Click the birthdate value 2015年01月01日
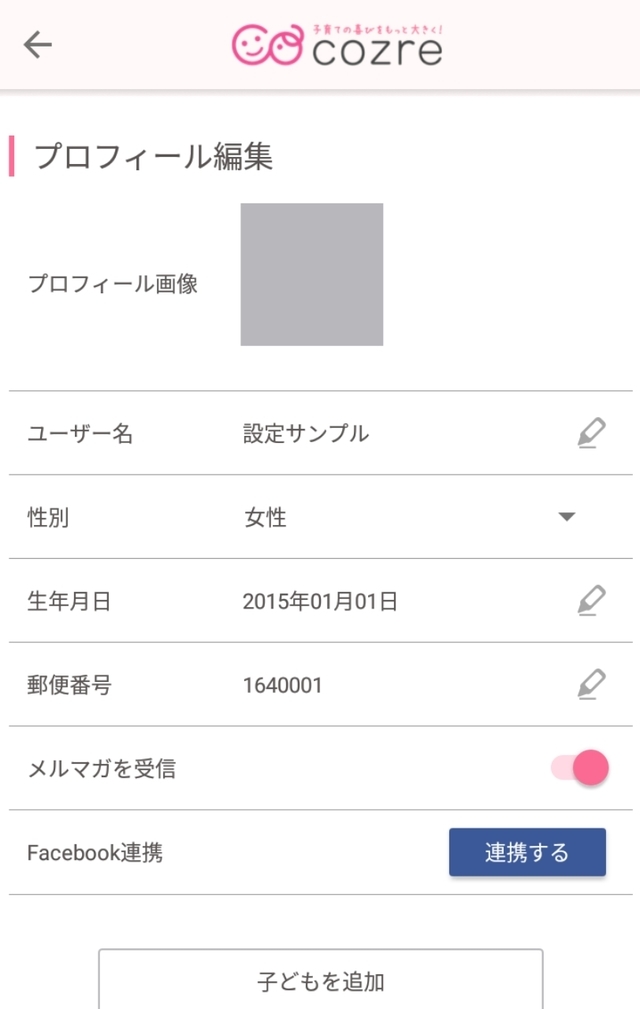The image size is (640, 1009). tap(320, 601)
